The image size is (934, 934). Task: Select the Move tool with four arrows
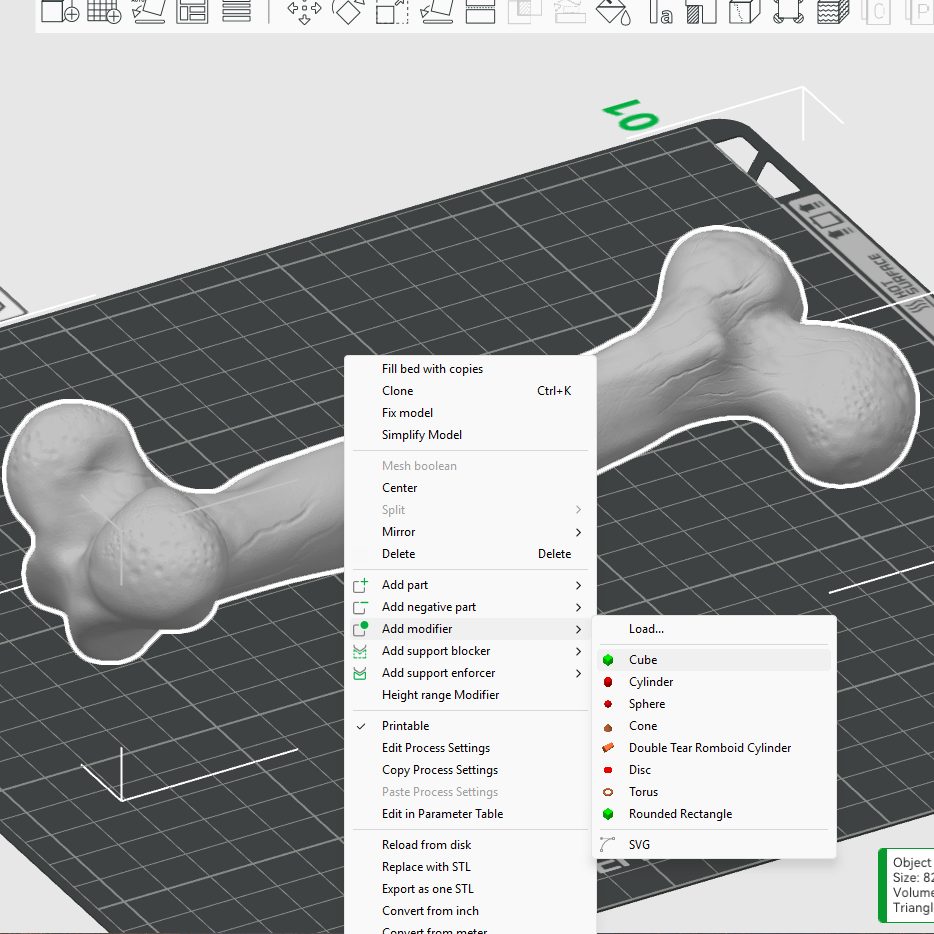click(304, 11)
